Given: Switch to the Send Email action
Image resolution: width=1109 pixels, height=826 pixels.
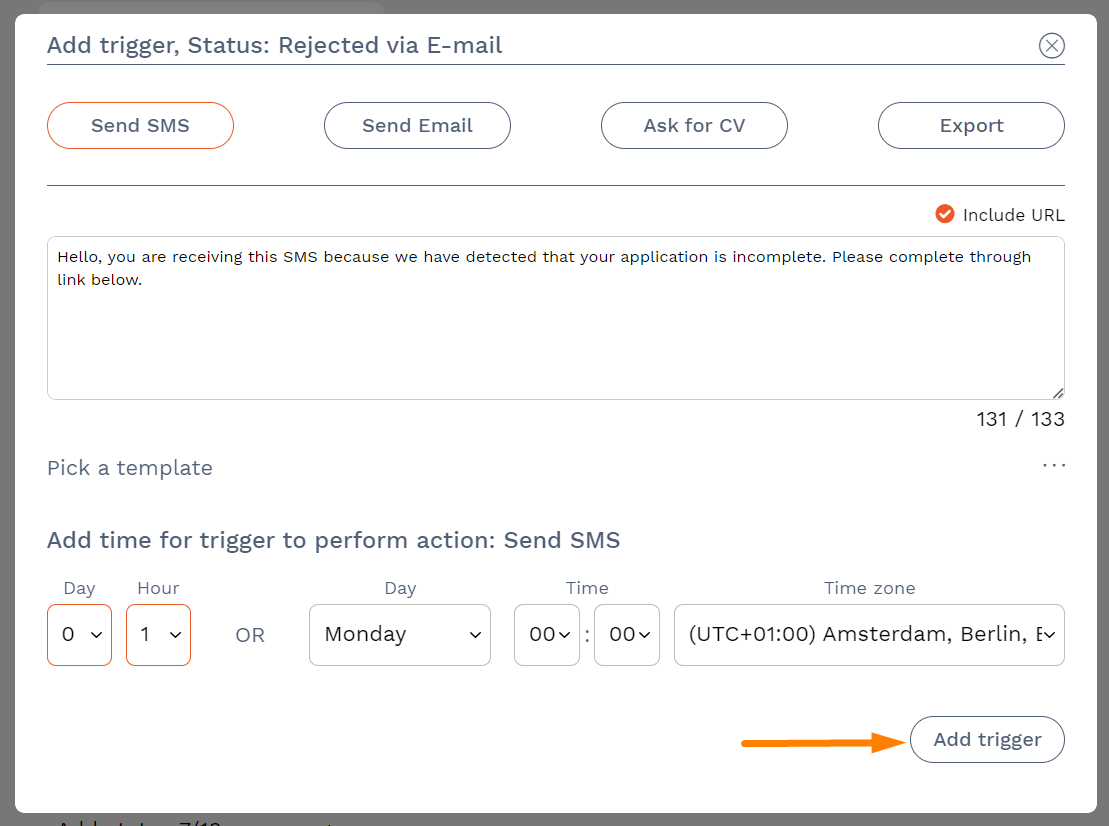Looking at the screenshot, I should coord(417,126).
